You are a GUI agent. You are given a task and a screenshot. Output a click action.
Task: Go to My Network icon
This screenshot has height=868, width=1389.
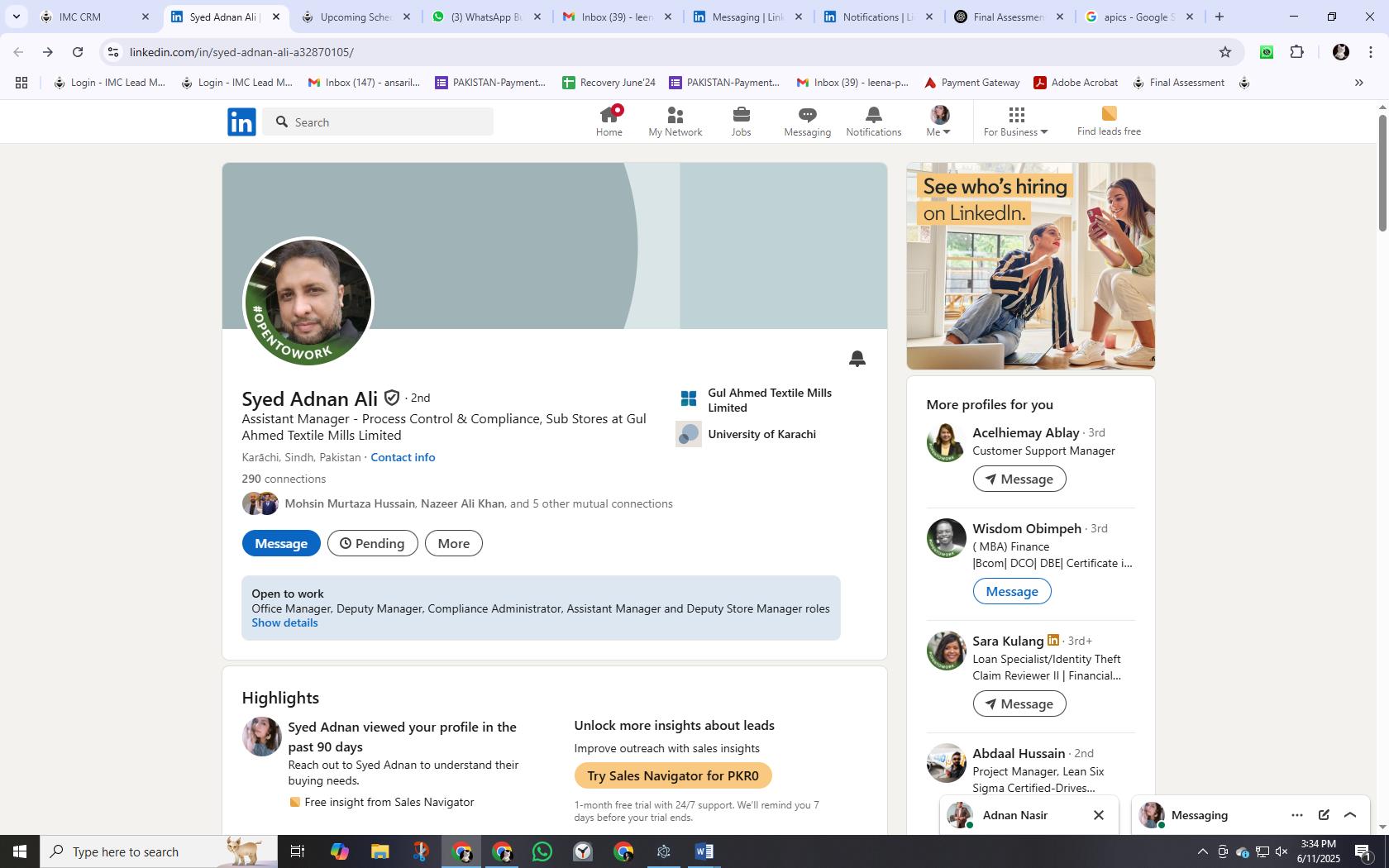coord(675,122)
